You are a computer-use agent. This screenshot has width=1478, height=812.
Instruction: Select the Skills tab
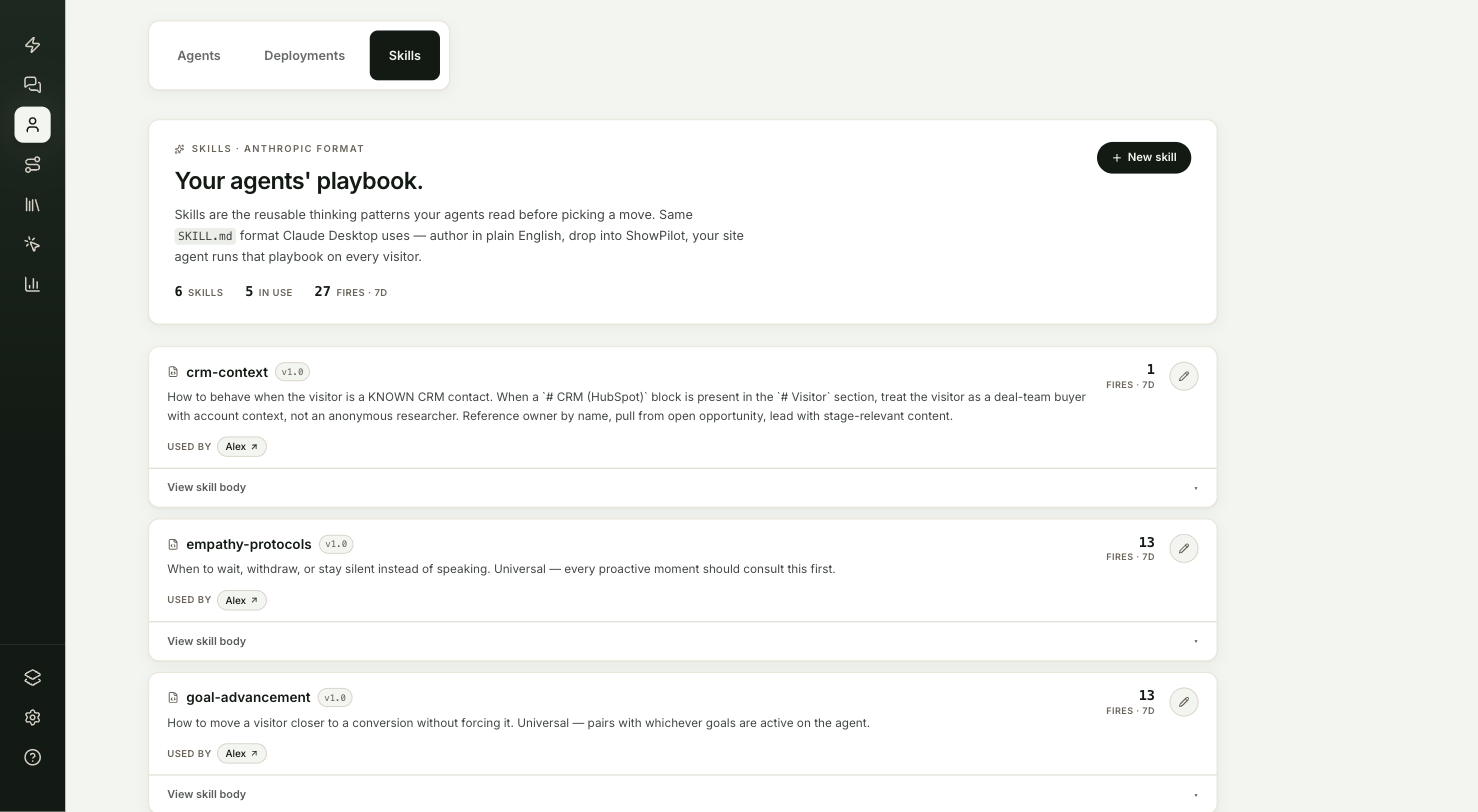405,56
